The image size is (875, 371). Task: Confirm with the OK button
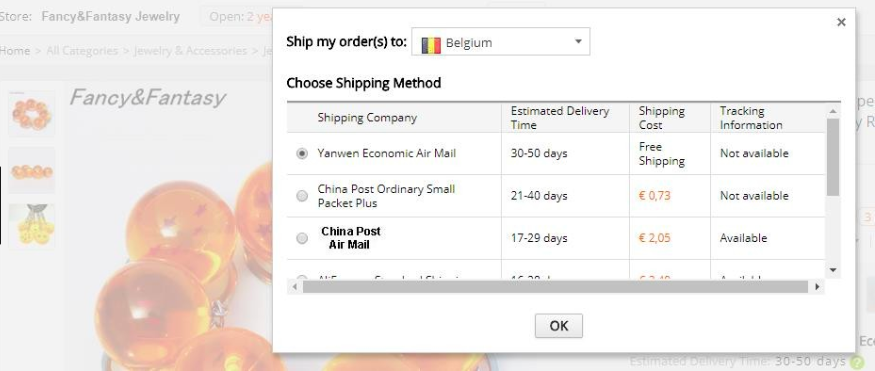(559, 326)
